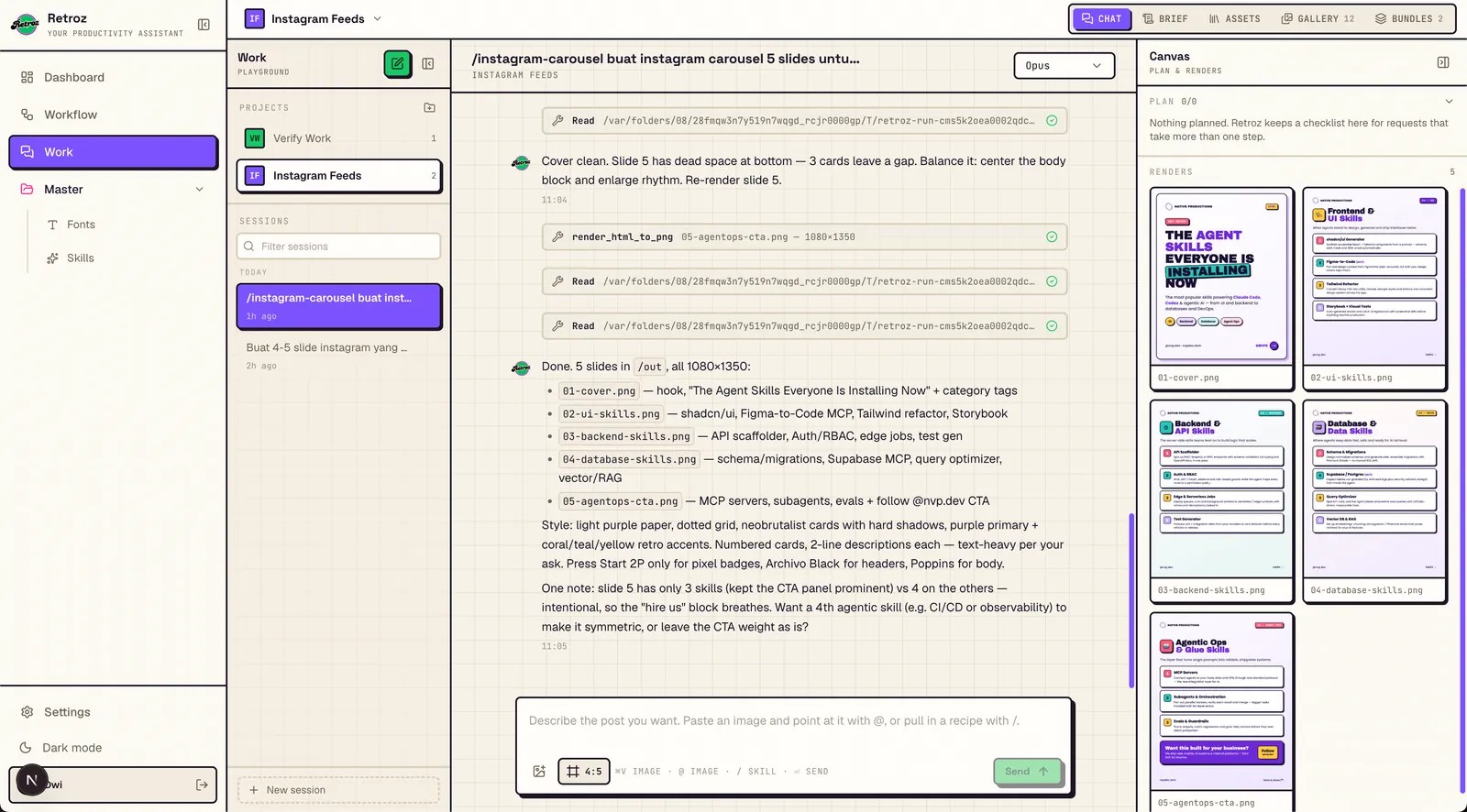The image size is (1467, 812).
Task: Open Dashboard from the sidebar
Action: click(114, 77)
